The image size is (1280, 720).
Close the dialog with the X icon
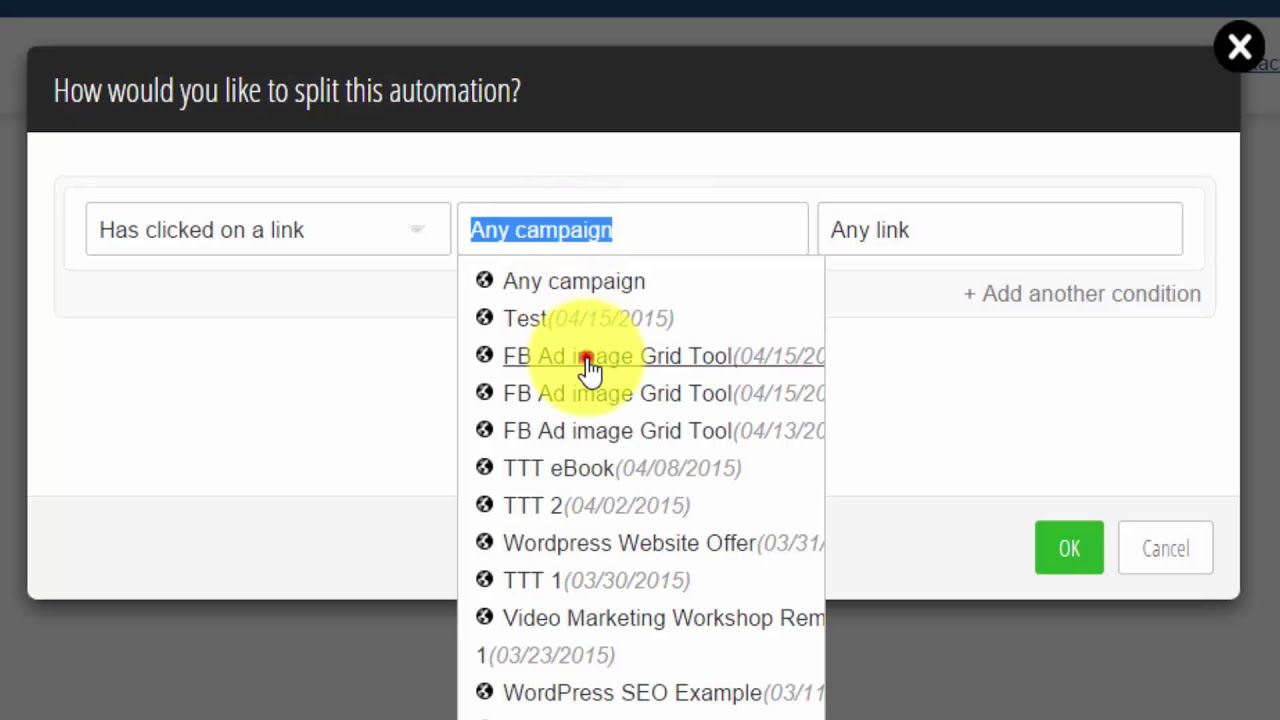pyautogui.click(x=1239, y=47)
